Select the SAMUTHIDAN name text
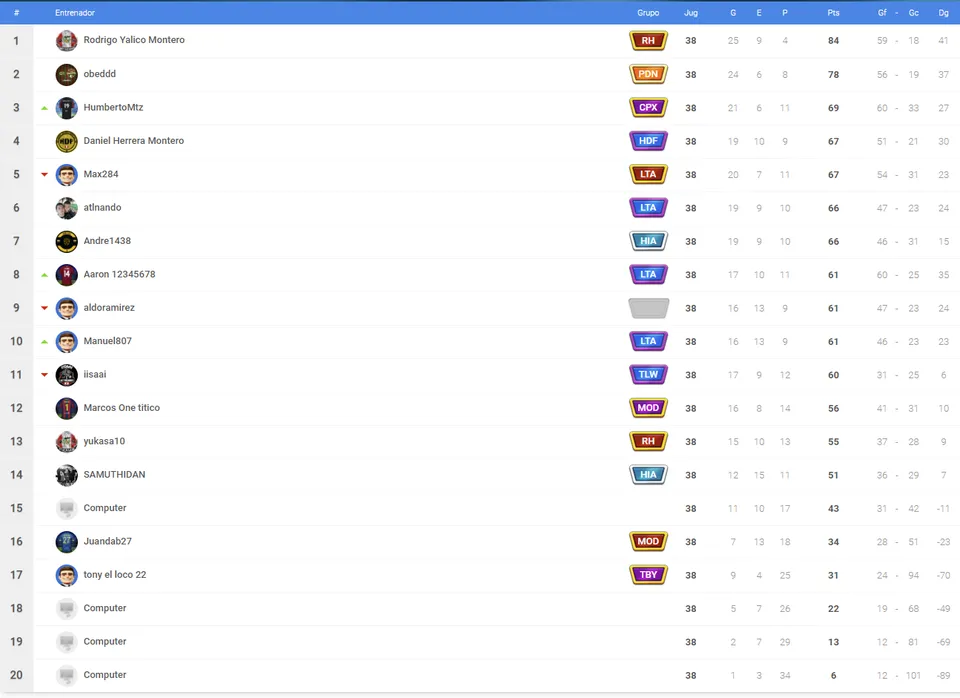The image size is (960, 698). [x=114, y=475]
